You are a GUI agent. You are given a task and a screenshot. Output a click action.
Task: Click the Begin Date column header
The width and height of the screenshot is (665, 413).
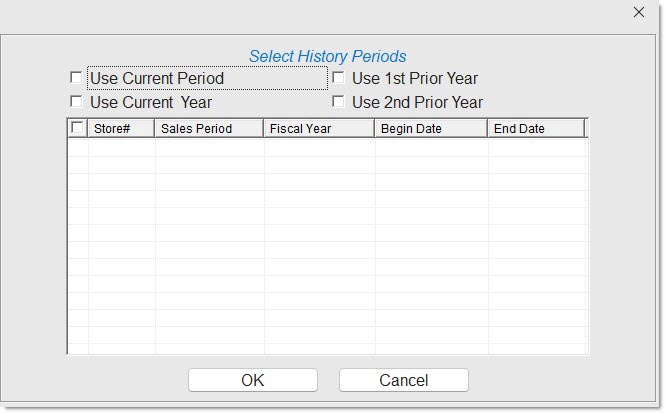pyautogui.click(x=431, y=129)
